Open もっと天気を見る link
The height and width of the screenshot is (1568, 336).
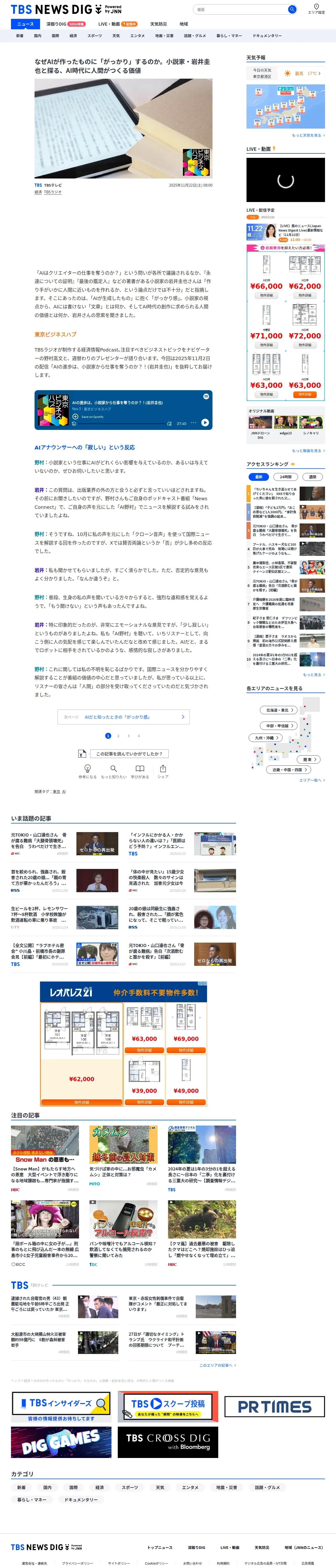[x=308, y=136]
